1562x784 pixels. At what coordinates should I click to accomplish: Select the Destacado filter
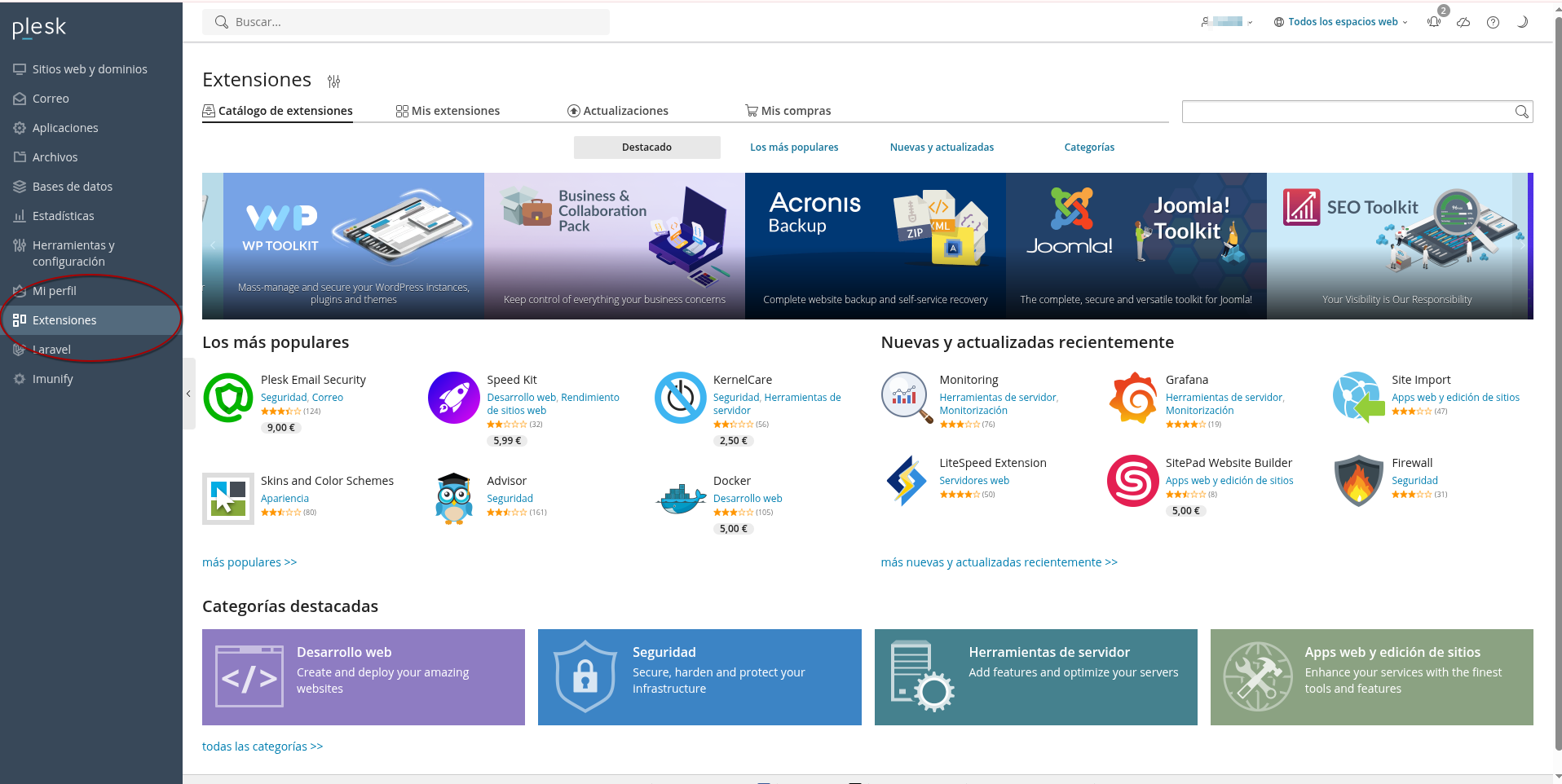(647, 148)
